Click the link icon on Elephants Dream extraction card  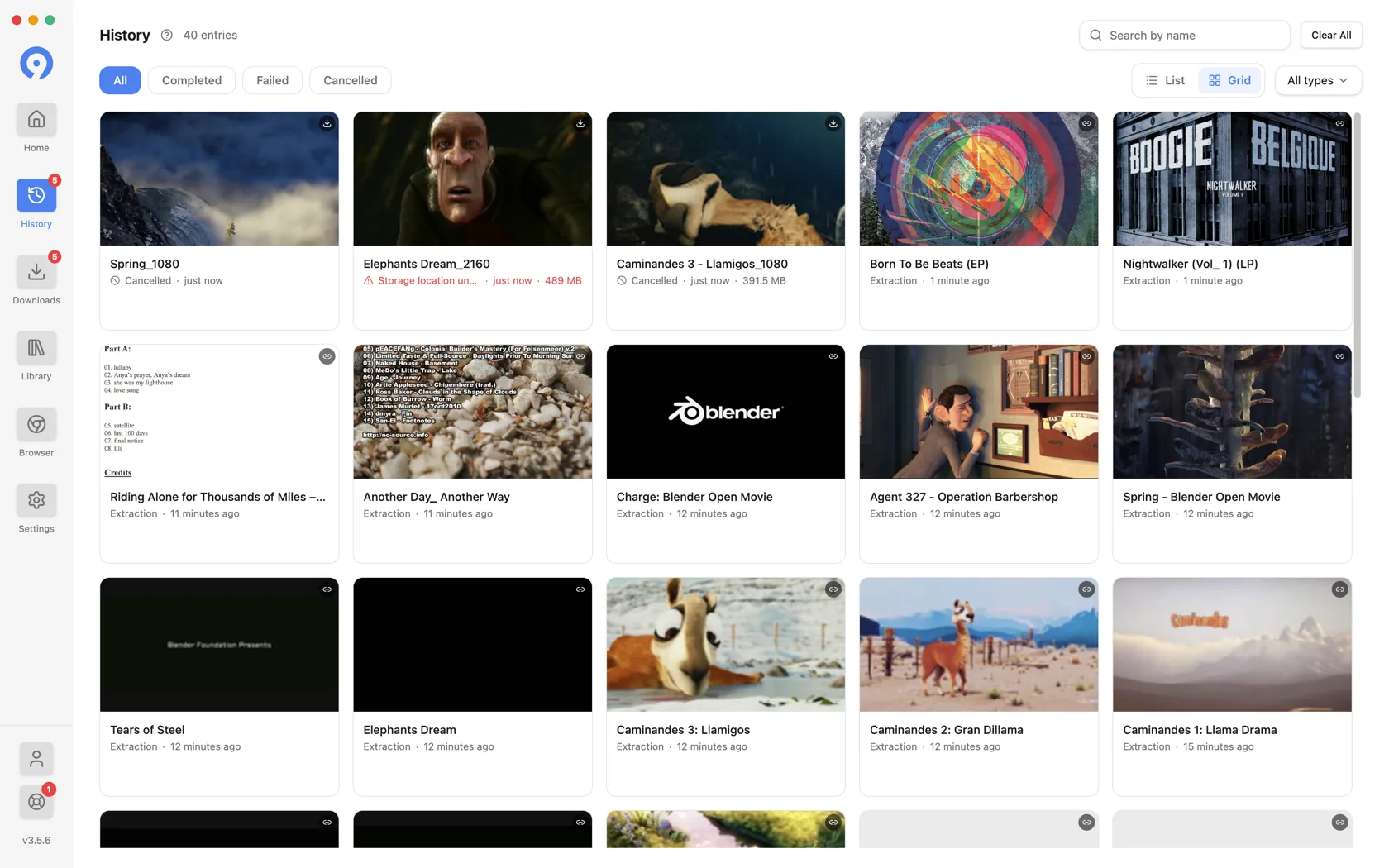[x=580, y=589]
